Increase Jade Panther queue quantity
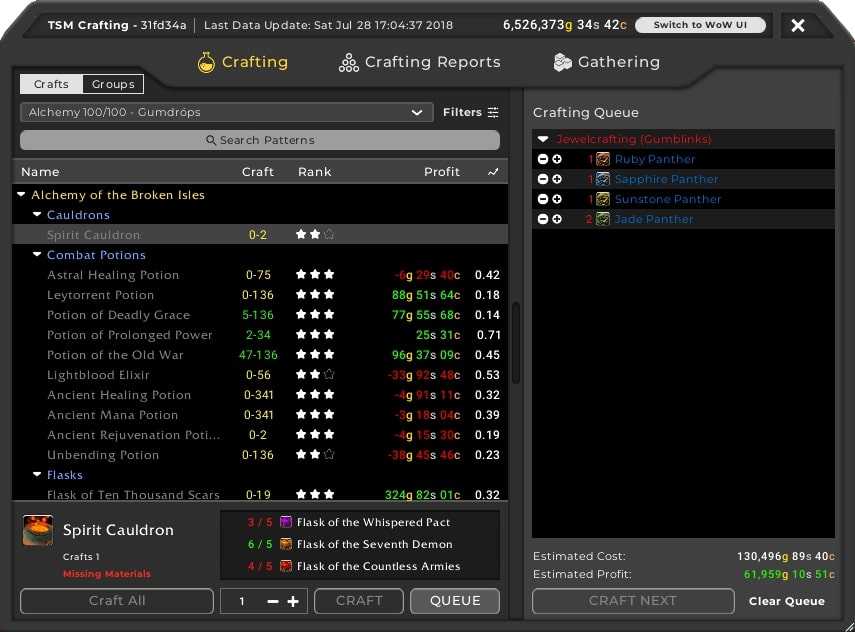The width and height of the screenshot is (855, 632). point(557,219)
